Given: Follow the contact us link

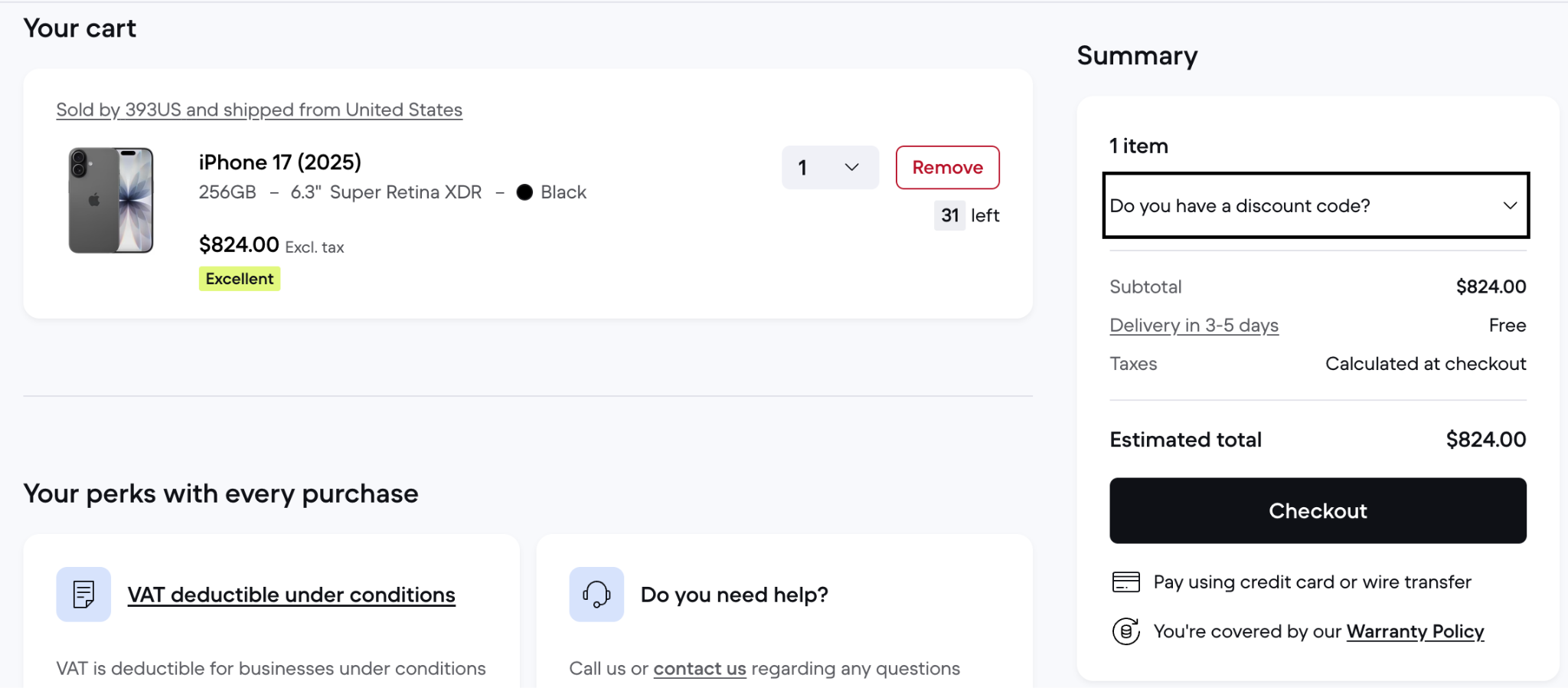Looking at the screenshot, I should click(x=699, y=669).
